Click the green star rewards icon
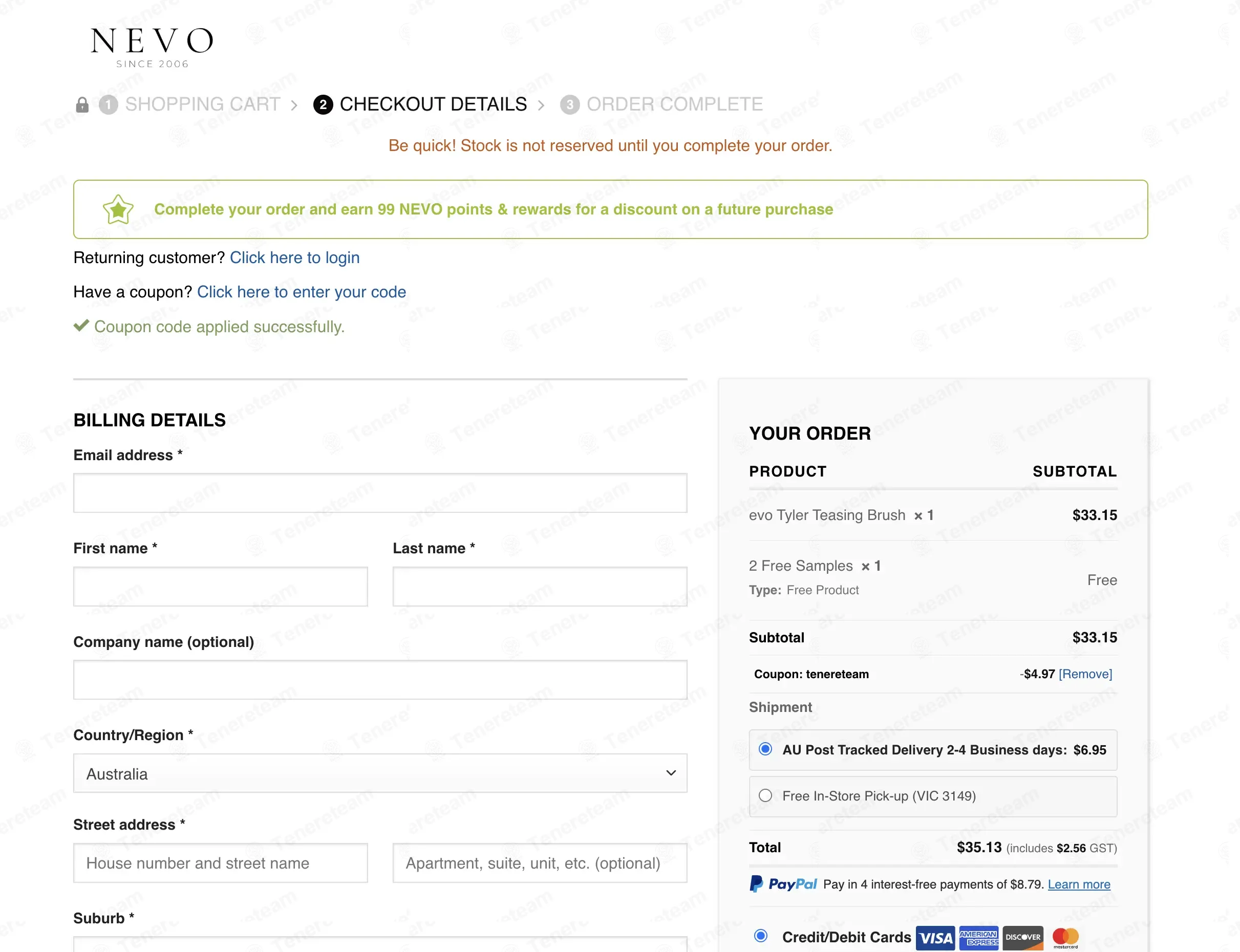1240x952 pixels. pos(118,209)
